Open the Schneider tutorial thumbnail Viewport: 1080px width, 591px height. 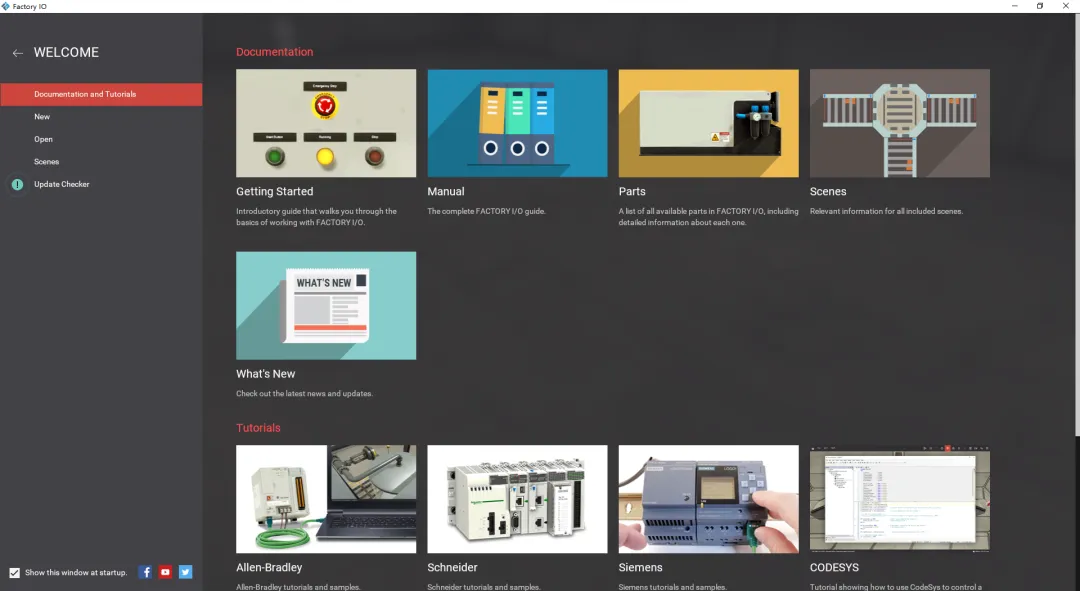tap(517, 499)
